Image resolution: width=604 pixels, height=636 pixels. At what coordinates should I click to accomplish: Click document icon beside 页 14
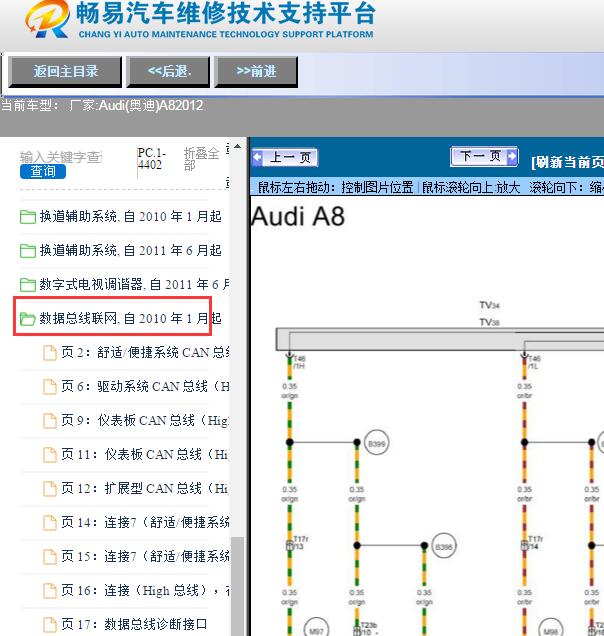[x=50, y=523]
